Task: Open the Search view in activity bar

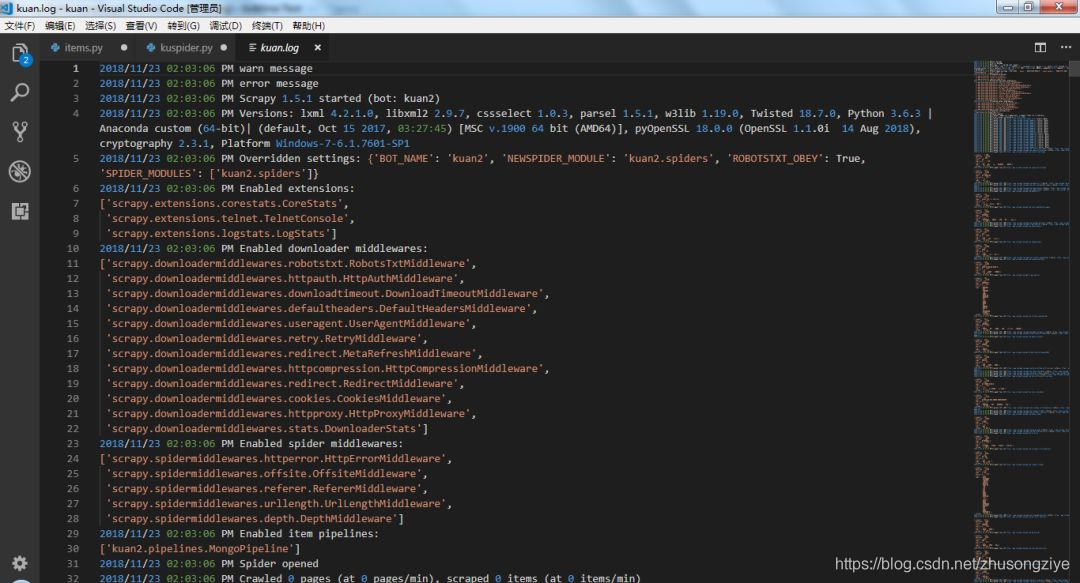Action: (x=20, y=92)
